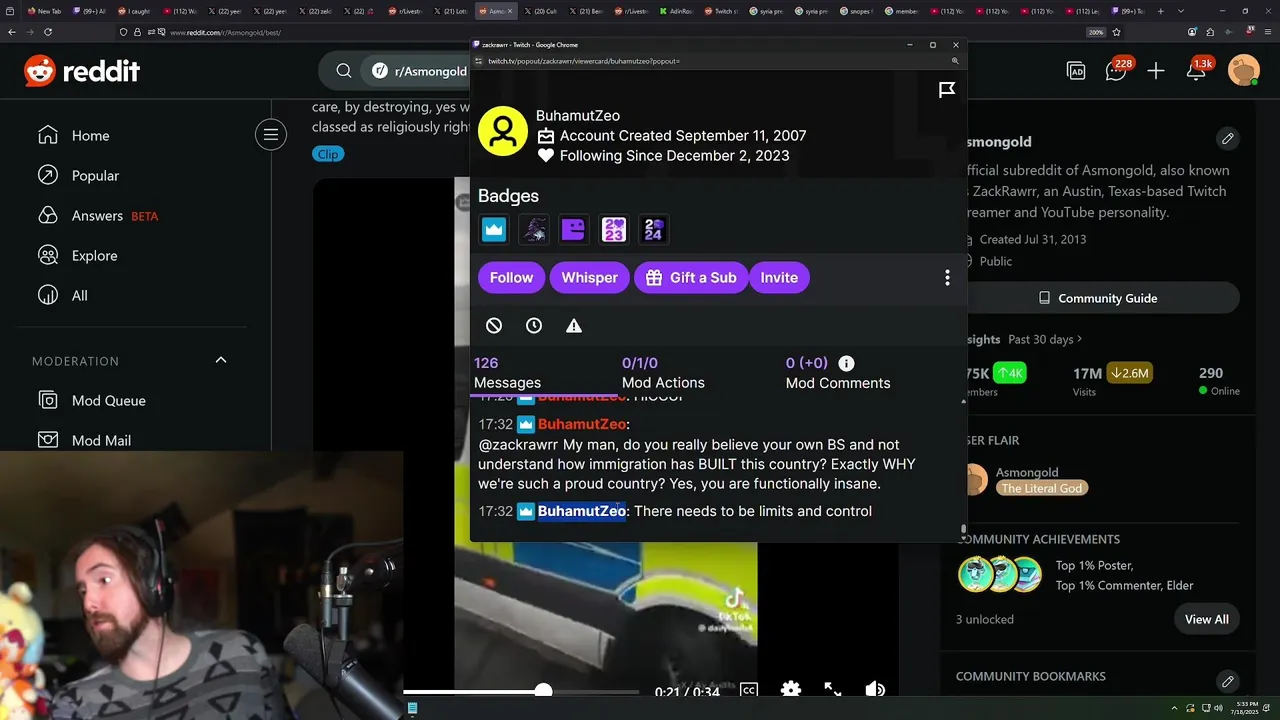Click View All community achievements
Viewport: 1280px width, 720px height.
point(1207,619)
